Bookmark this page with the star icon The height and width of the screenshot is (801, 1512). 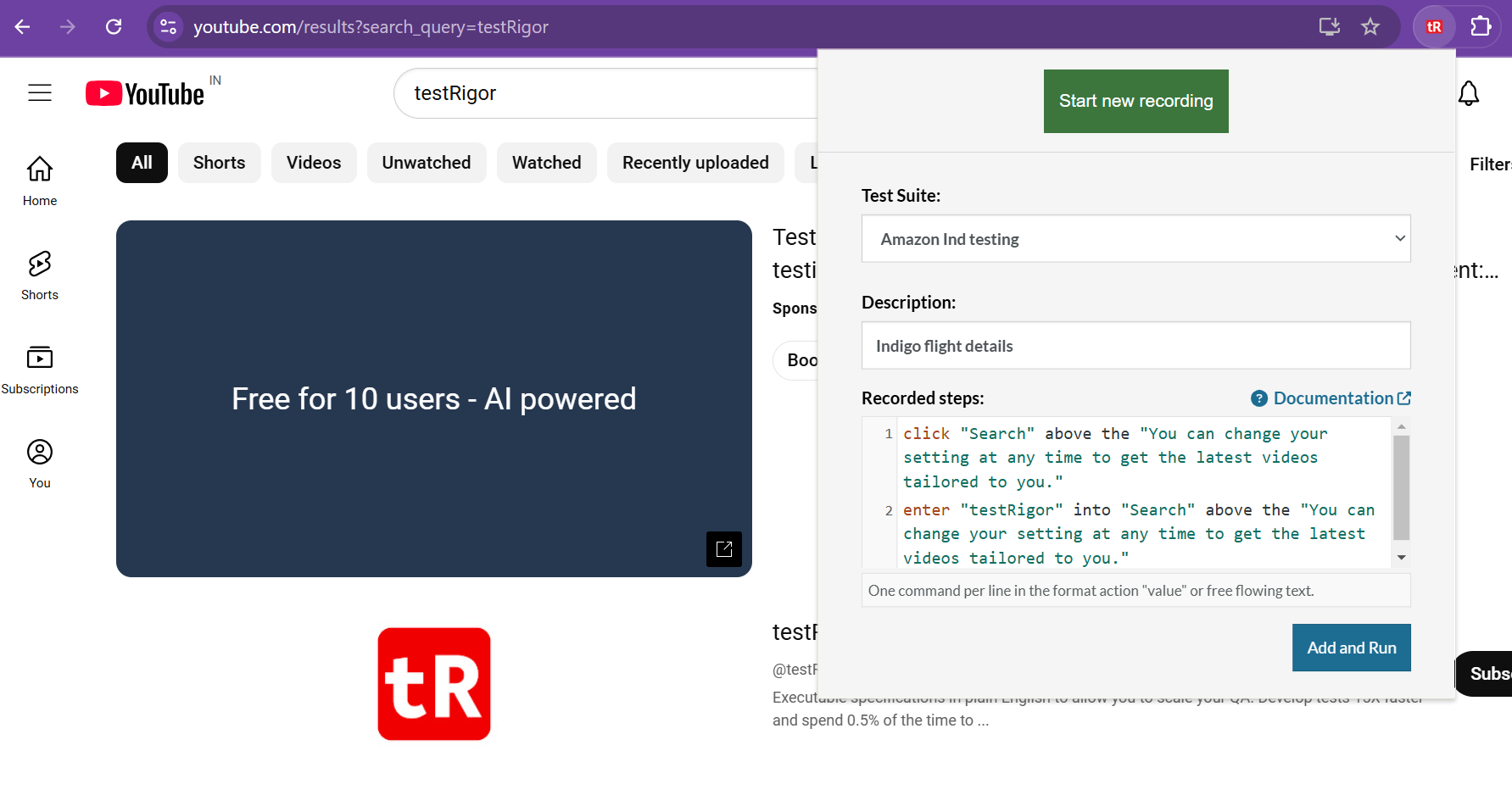(x=1370, y=27)
